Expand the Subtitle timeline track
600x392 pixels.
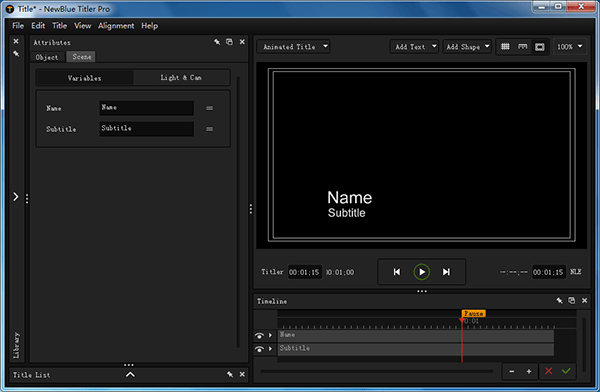point(271,349)
